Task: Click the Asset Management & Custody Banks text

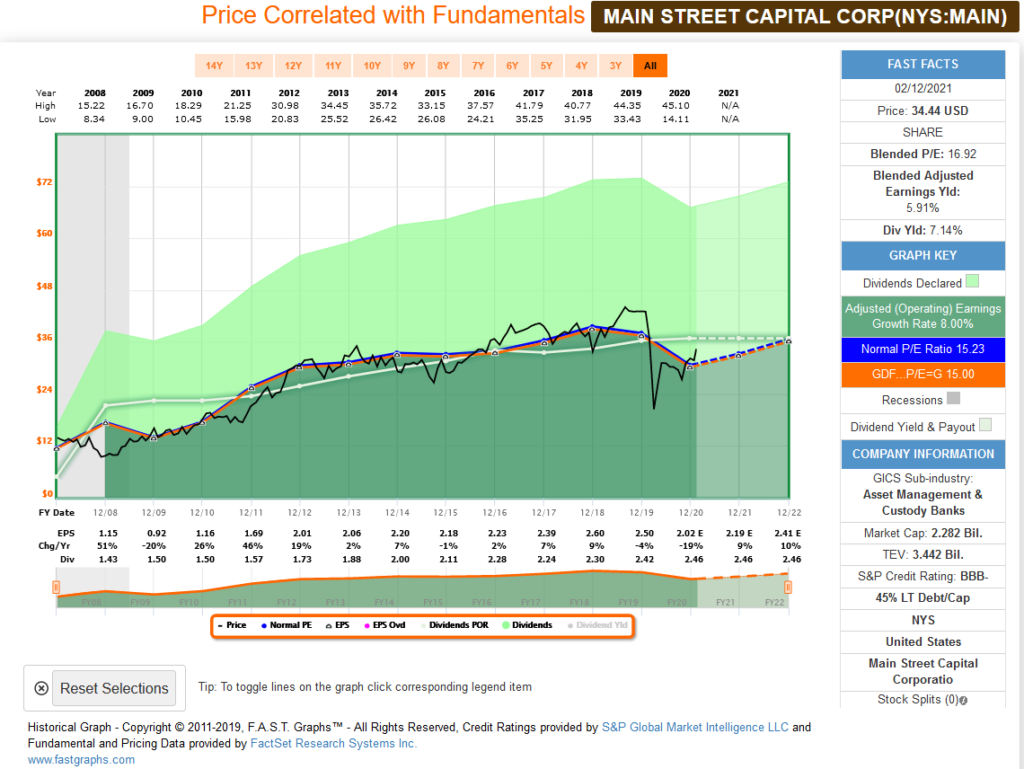Action: click(923, 503)
